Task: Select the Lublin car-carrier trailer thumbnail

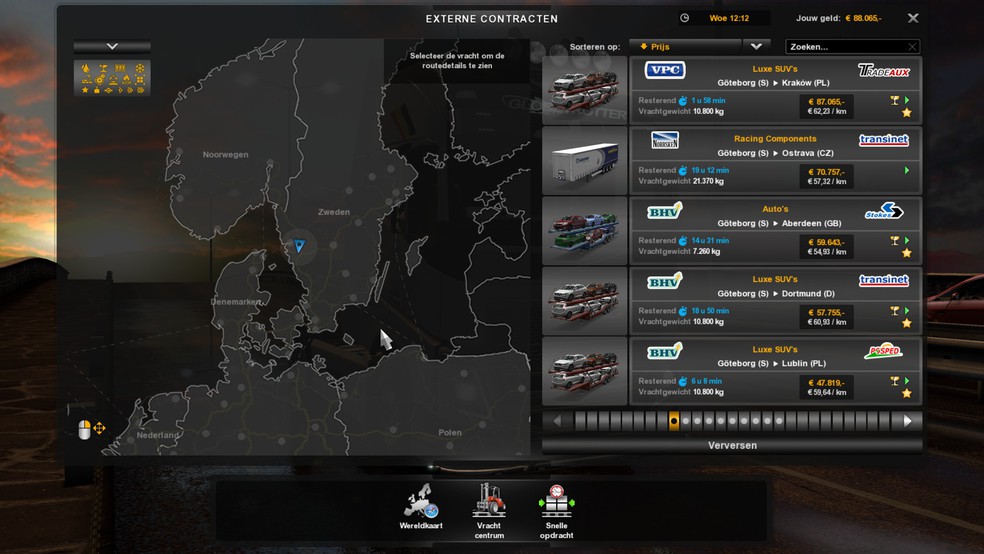Action: coord(585,371)
